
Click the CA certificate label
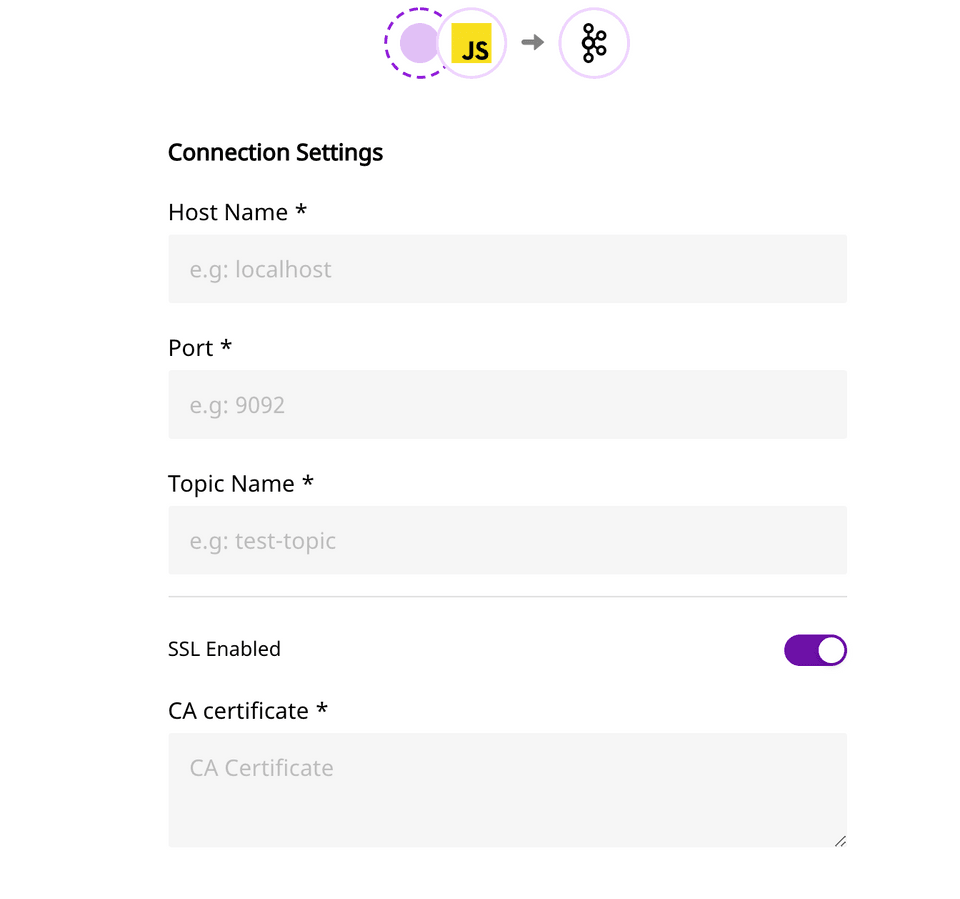click(x=238, y=711)
